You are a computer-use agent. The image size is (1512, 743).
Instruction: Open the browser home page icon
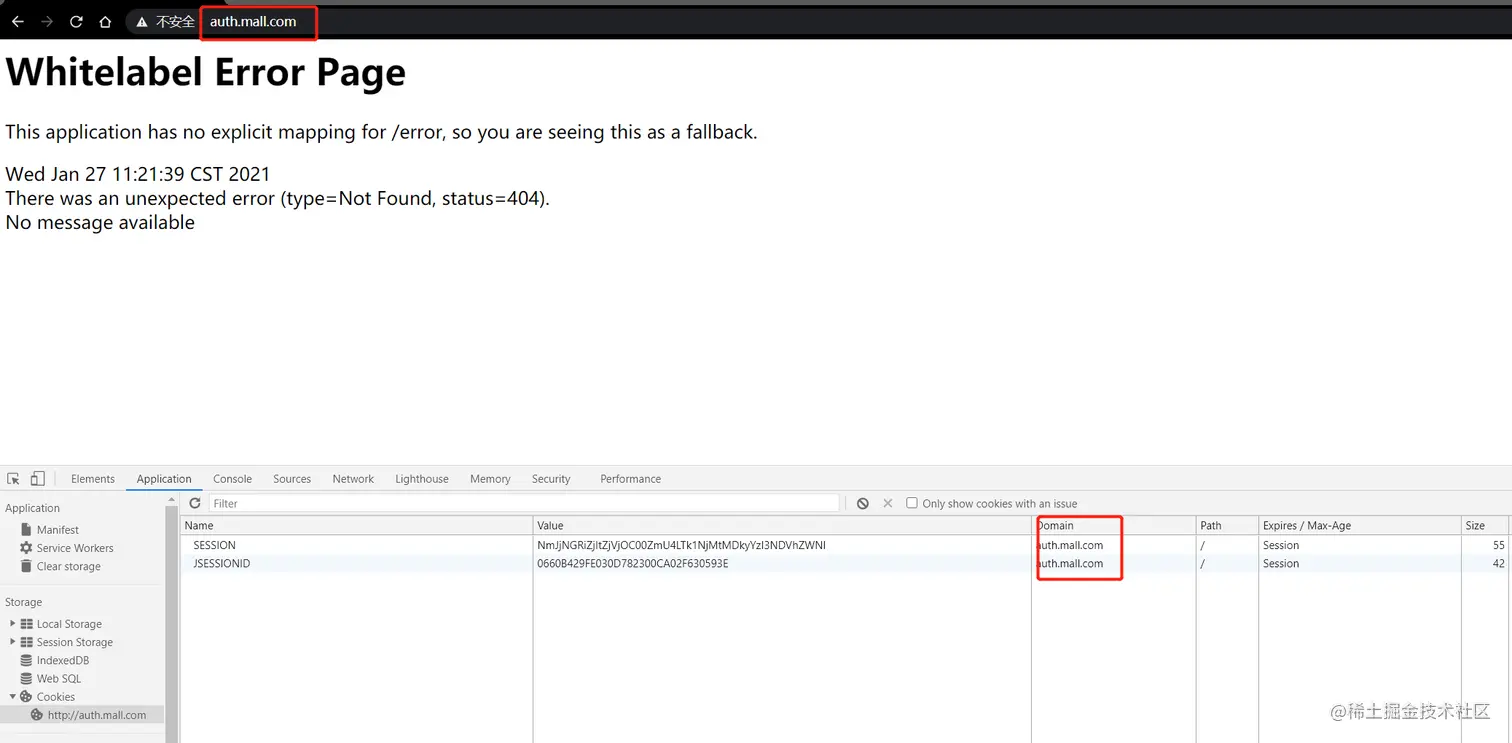(x=105, y=21)
